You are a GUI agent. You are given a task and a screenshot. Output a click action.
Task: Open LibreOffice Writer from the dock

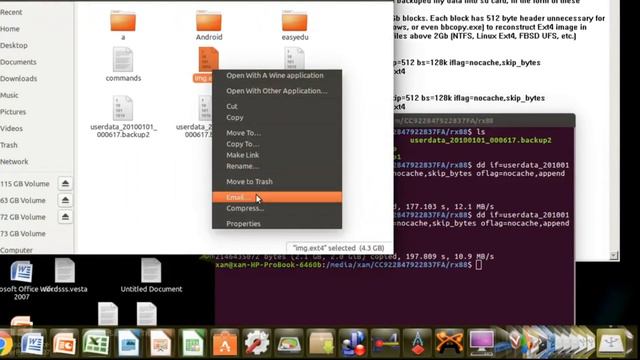coord(128,344)
